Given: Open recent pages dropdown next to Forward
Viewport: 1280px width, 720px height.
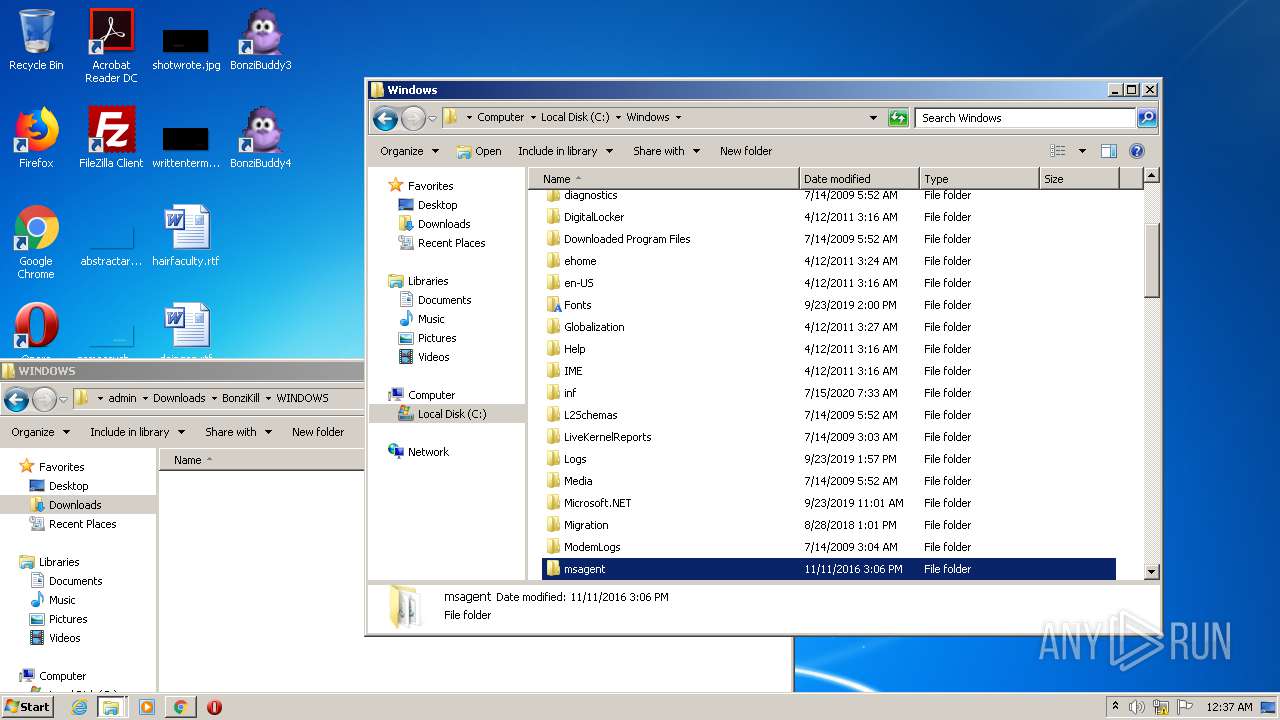Looking at the screenshot, I should pos(432,118).
